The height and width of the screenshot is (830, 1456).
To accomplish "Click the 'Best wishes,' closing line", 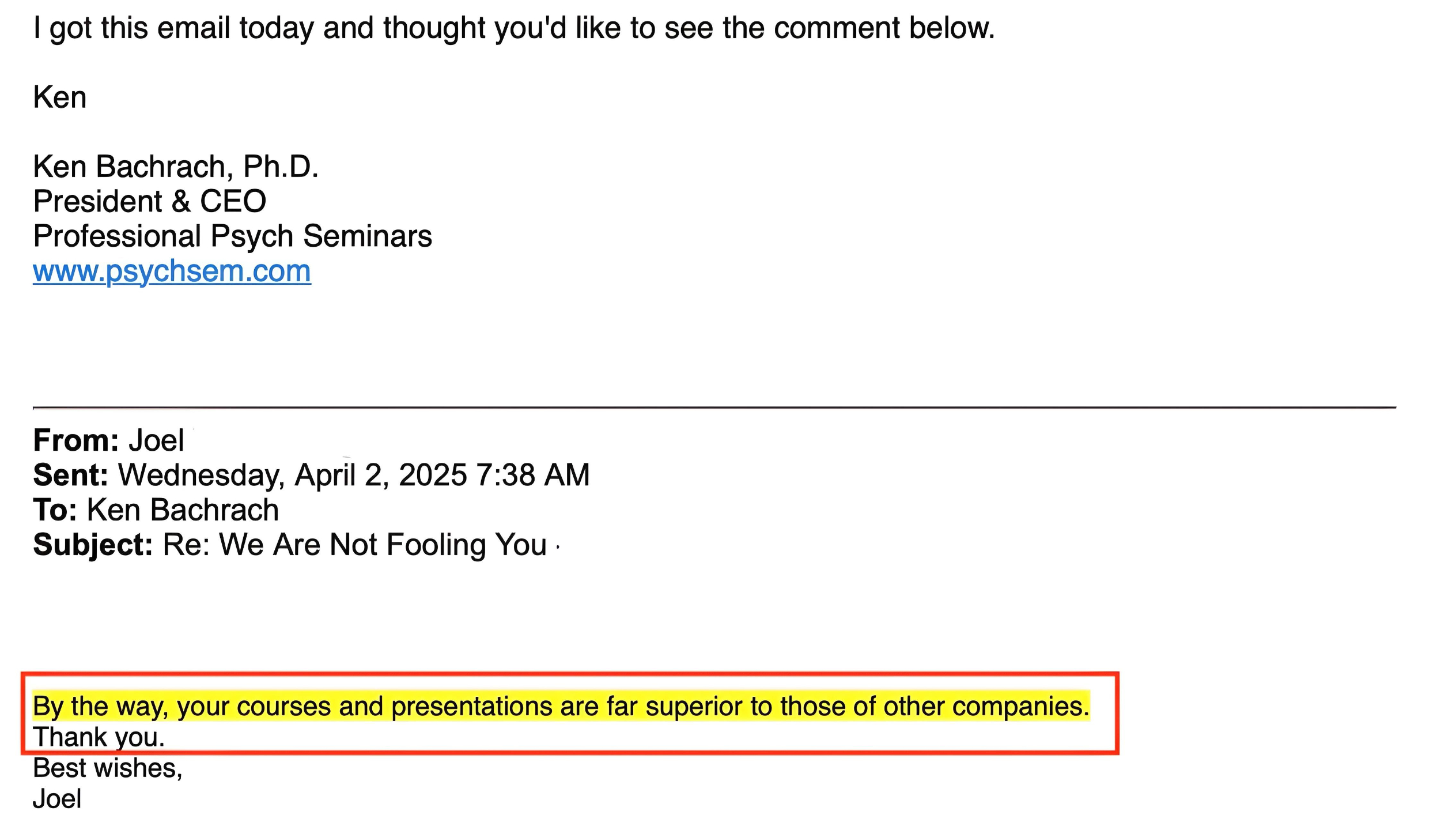I will coord(108,768).
